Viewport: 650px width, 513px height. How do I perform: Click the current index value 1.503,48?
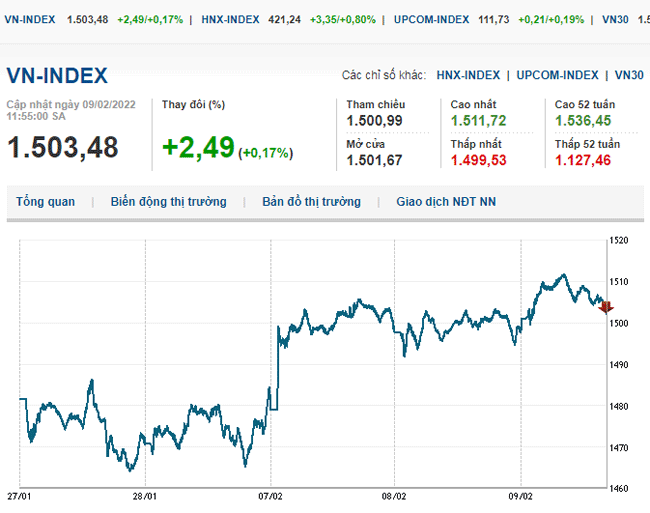(x=63, y=147)
